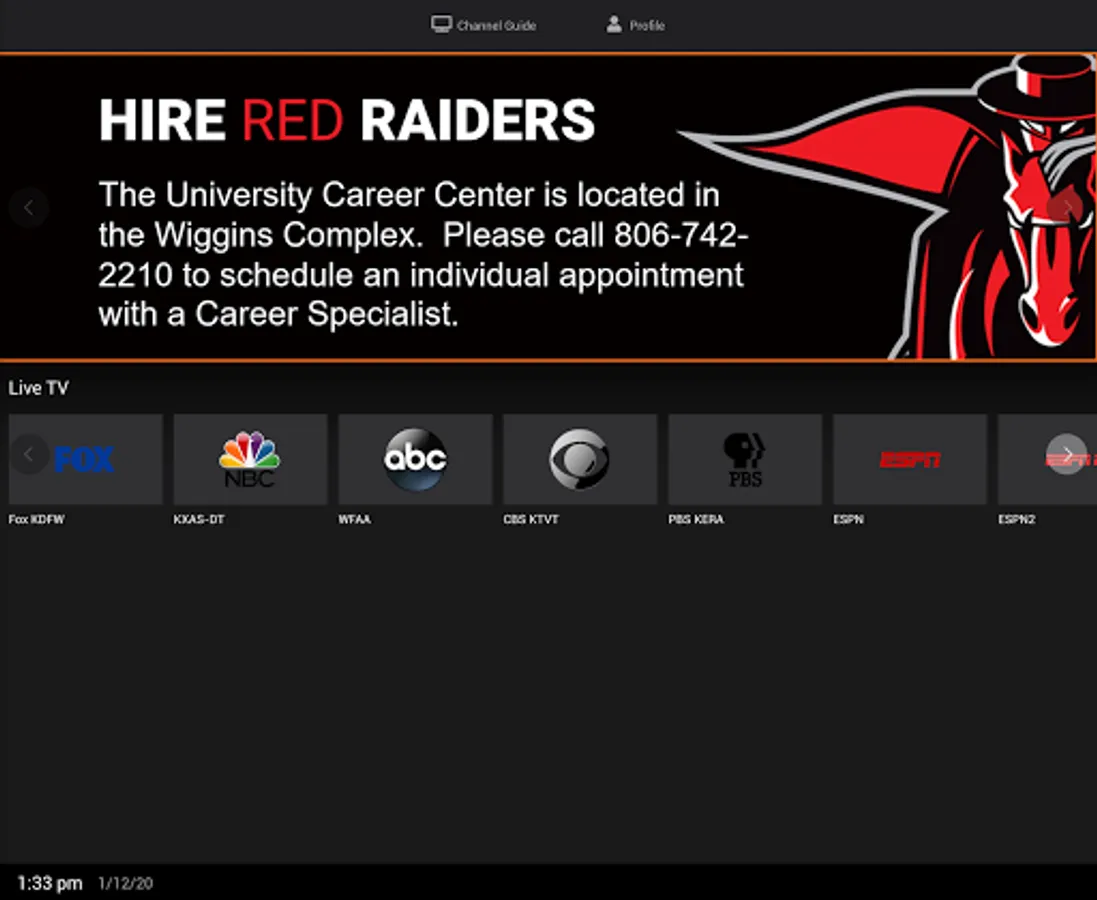Watch the CBS KTVT channel
1097x900 pixels.
pos(580,458)
